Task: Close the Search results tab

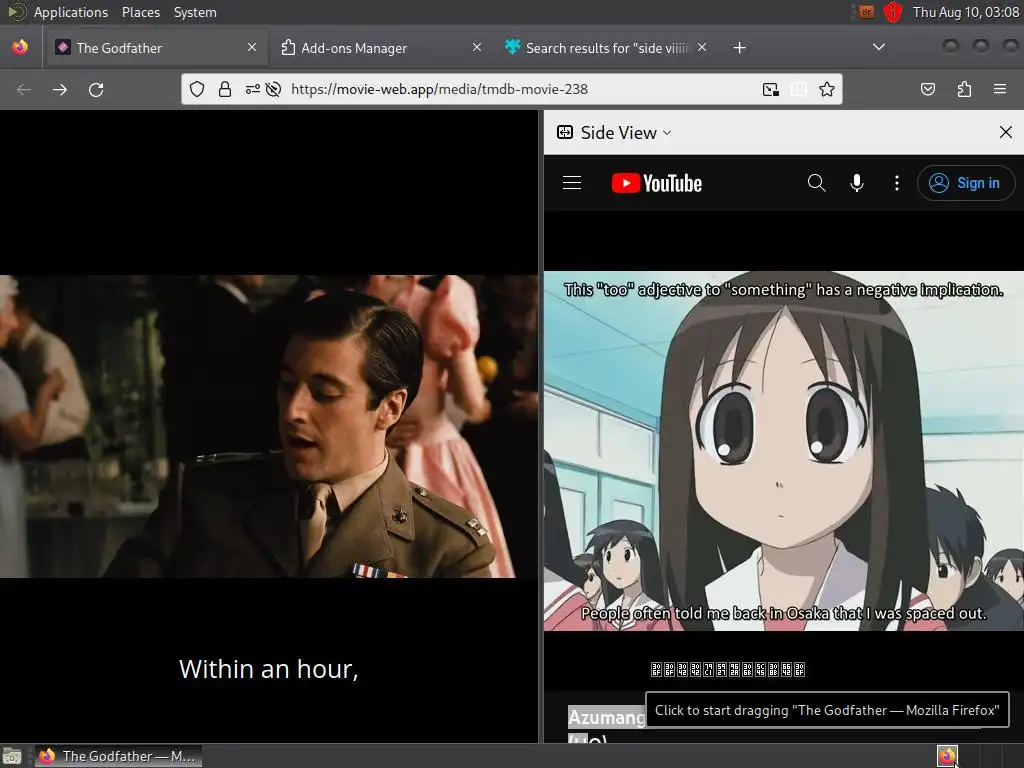Action: [701, 48]
